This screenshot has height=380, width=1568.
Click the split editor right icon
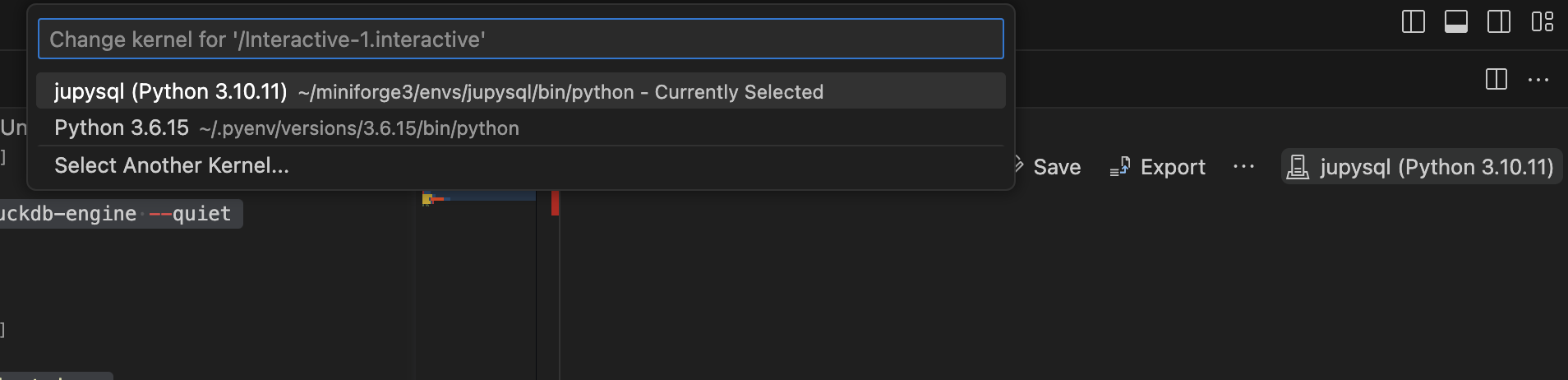point(1497,80)
